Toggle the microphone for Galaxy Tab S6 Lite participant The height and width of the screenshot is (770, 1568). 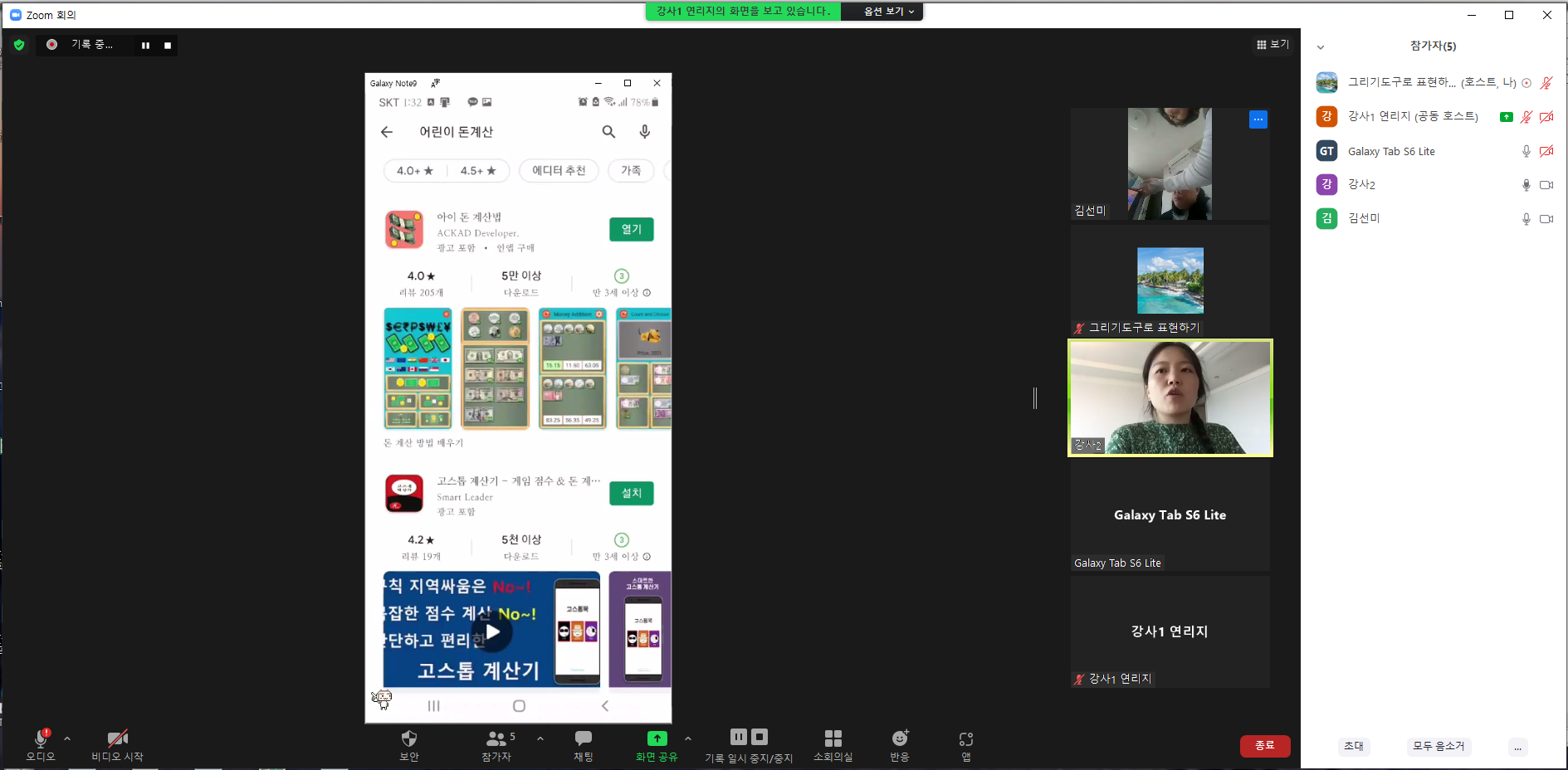coord(1526,151)
